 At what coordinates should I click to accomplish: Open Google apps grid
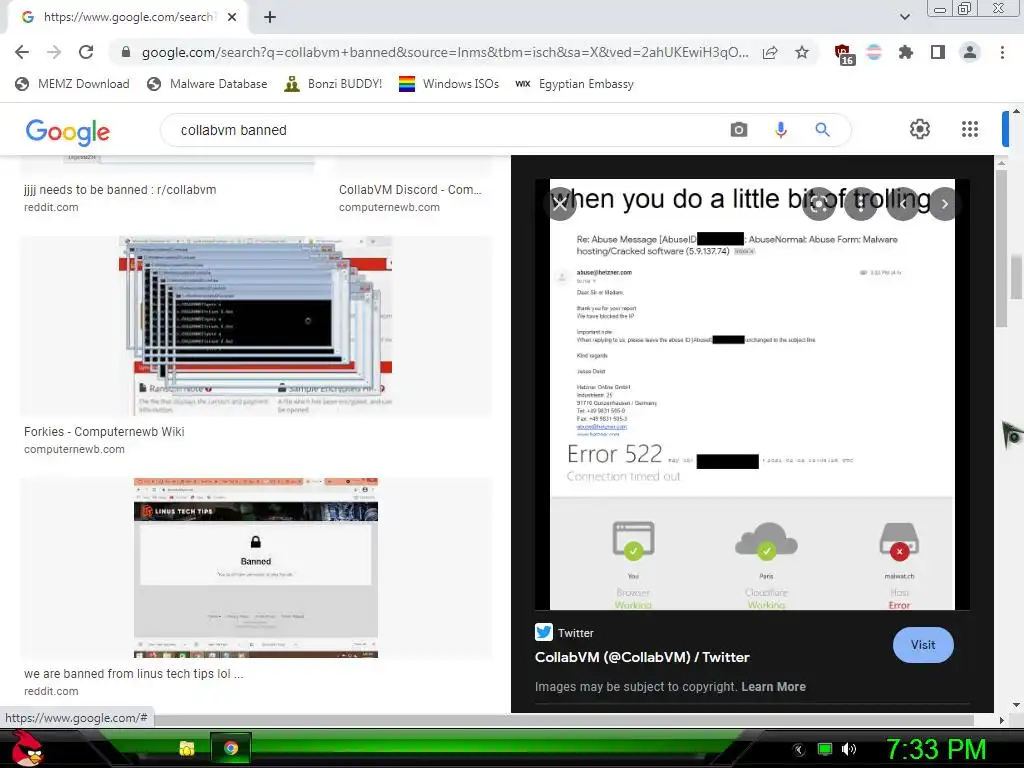pyautogui.click(x=970, y=129)
